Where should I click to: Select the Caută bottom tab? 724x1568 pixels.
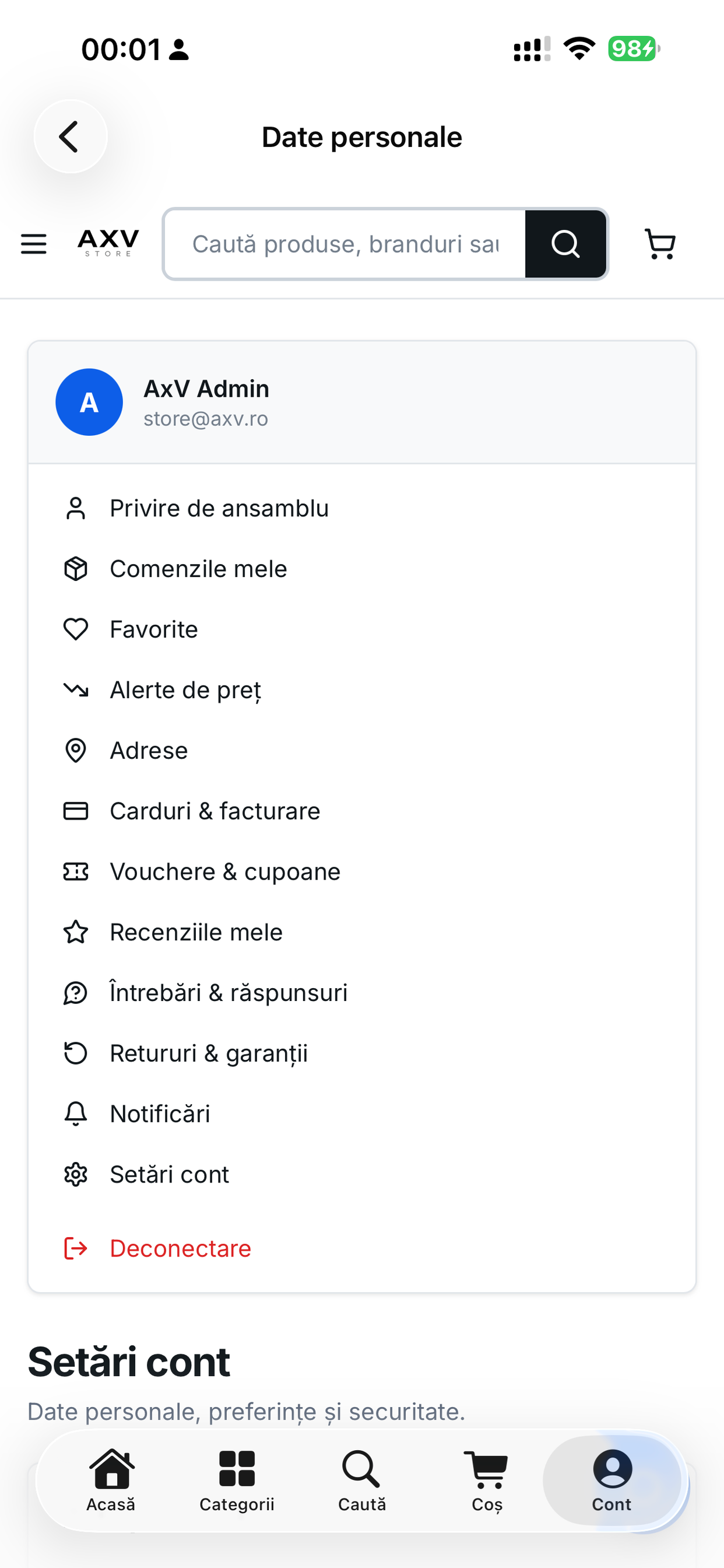(362, 1480)
